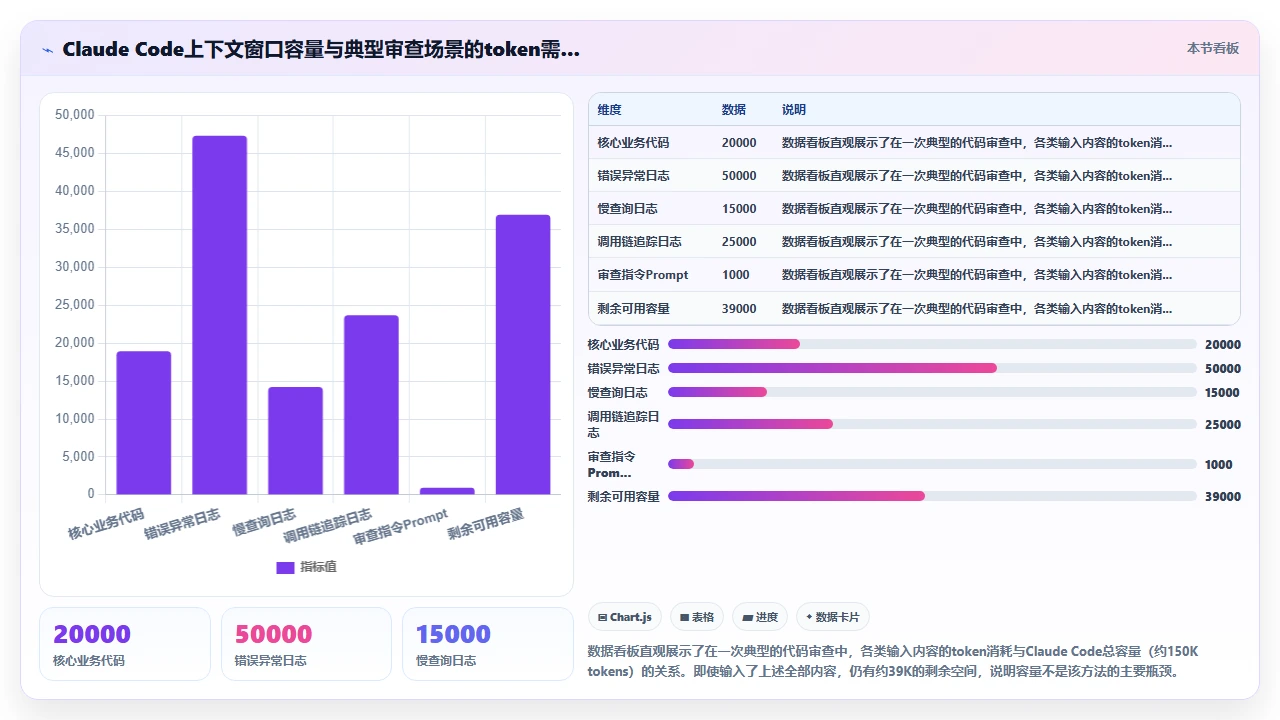The width and height of the screenshot is (1280, 720).
Task: Click table value 20000
Action: tap(739, 143)
